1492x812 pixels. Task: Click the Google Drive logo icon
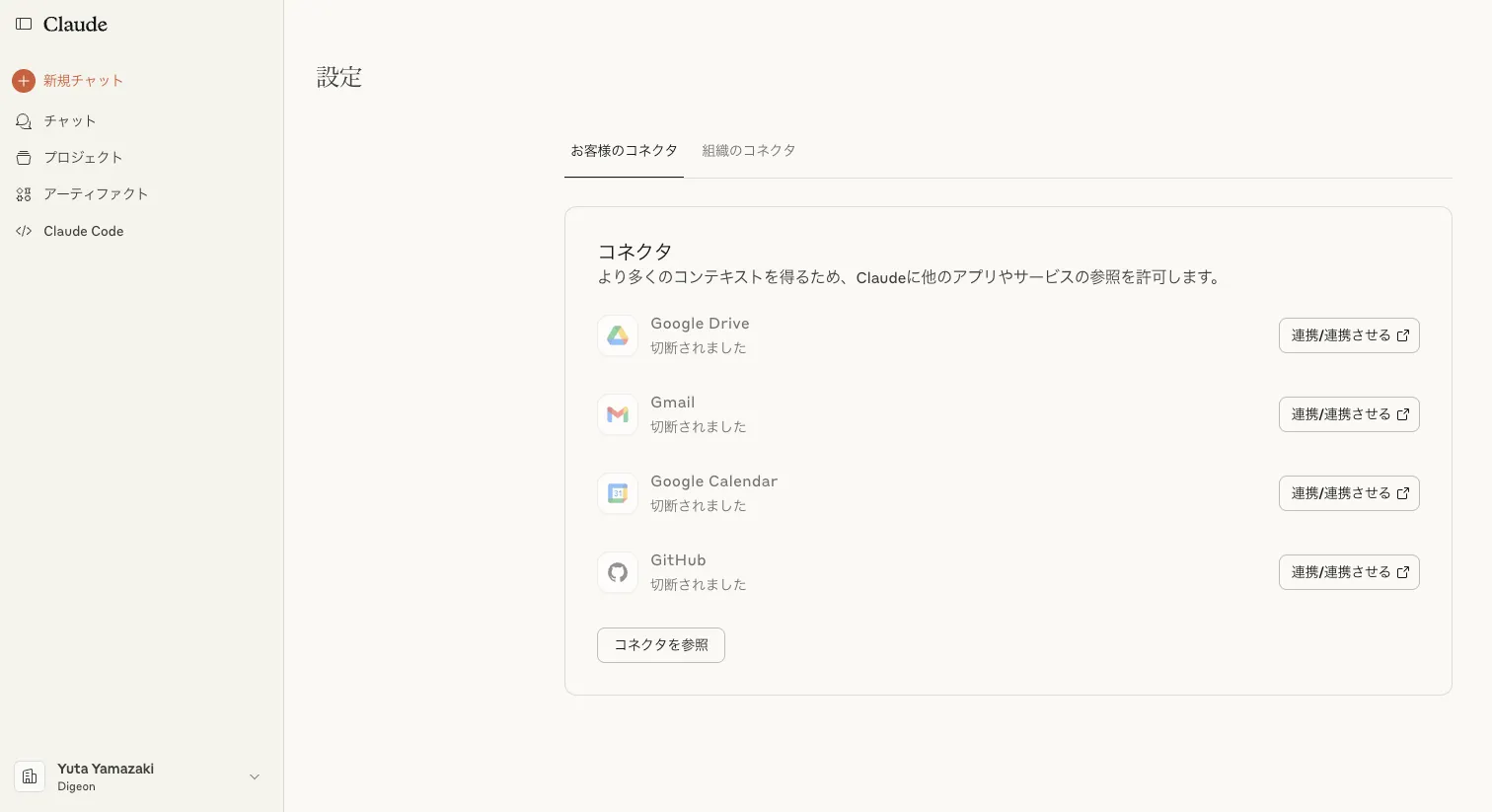pos(618,335)
